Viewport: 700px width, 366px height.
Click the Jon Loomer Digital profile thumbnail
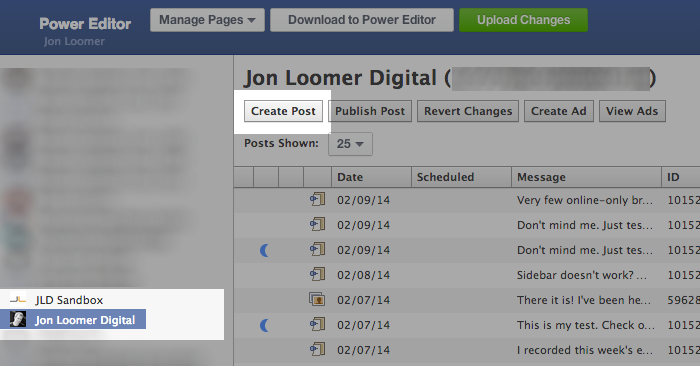click(x=18, y=320)
